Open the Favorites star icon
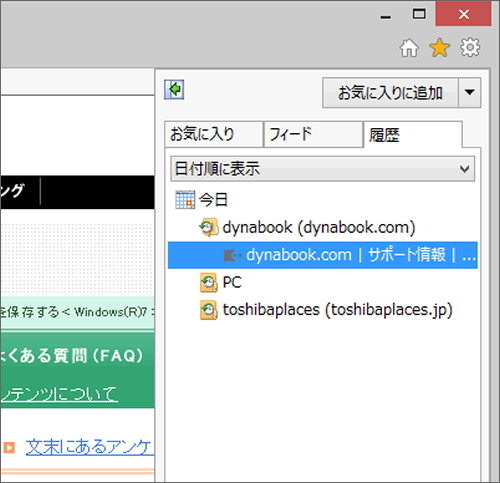Viewport: 500px width, 483px height. tap(440, 47)
